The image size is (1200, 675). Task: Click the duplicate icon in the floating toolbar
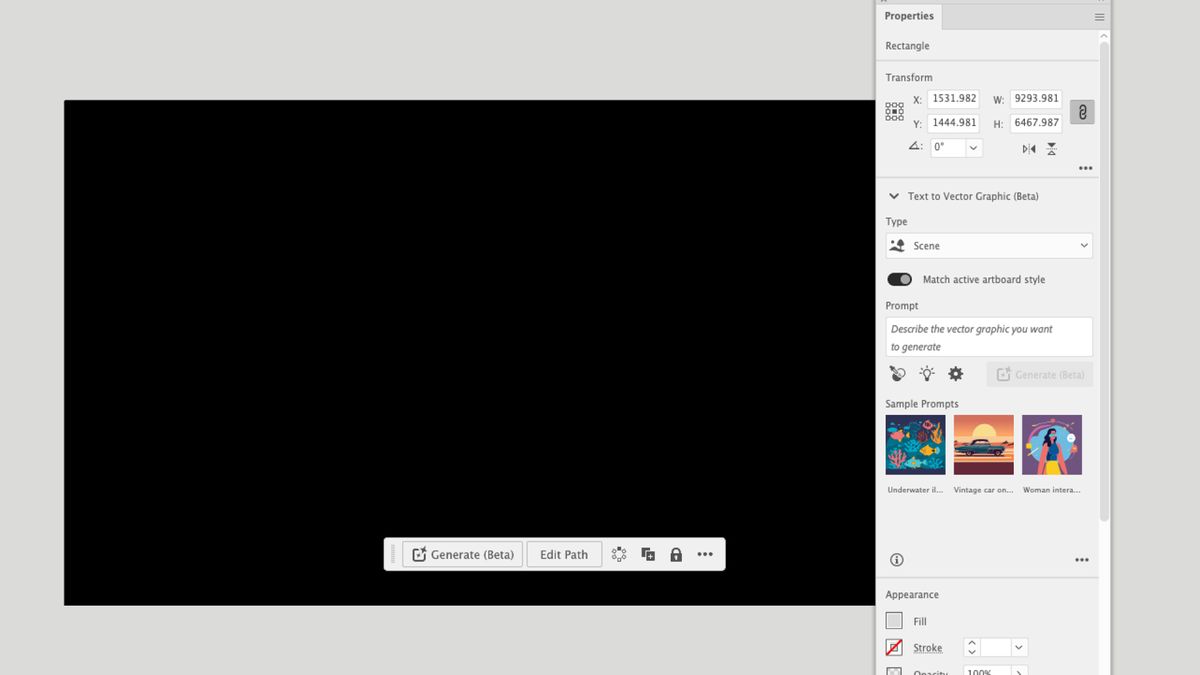[647, 553]
